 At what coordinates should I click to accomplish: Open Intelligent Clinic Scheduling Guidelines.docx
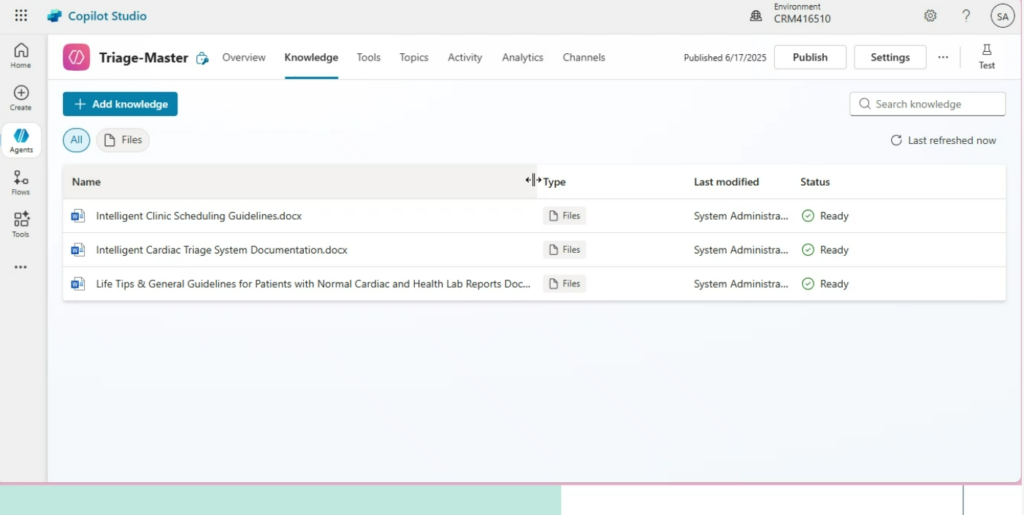click(199, 216)
